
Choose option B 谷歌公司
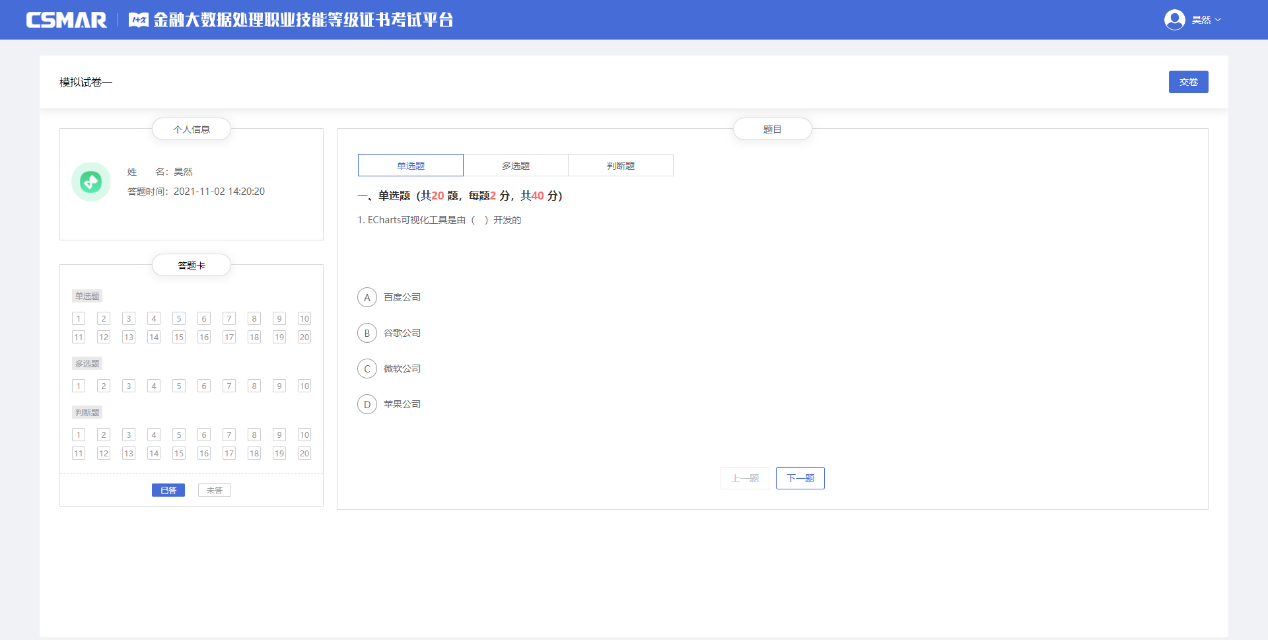click(367, 333)
